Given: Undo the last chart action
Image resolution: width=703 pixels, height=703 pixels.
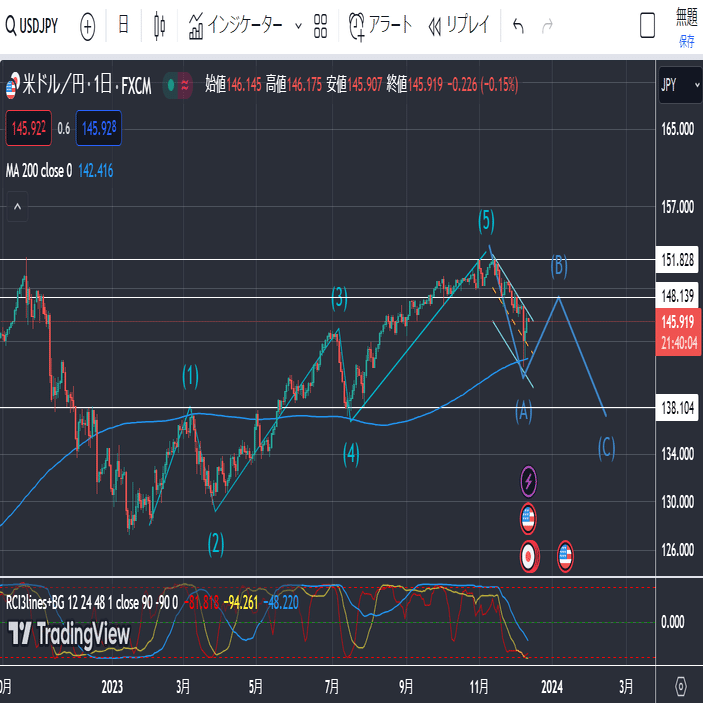Looking at the screenshot, I should pos(518,26).
